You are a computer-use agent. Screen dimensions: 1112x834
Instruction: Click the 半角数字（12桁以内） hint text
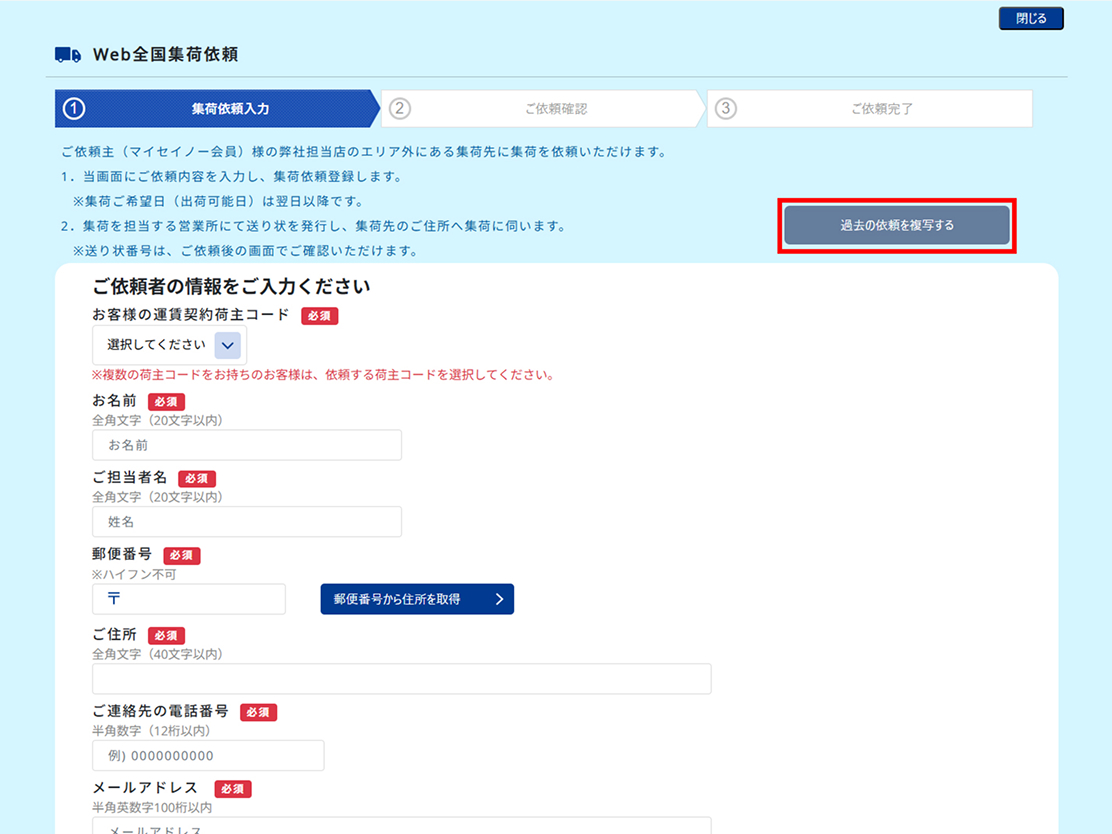click(x=151, y=730)
